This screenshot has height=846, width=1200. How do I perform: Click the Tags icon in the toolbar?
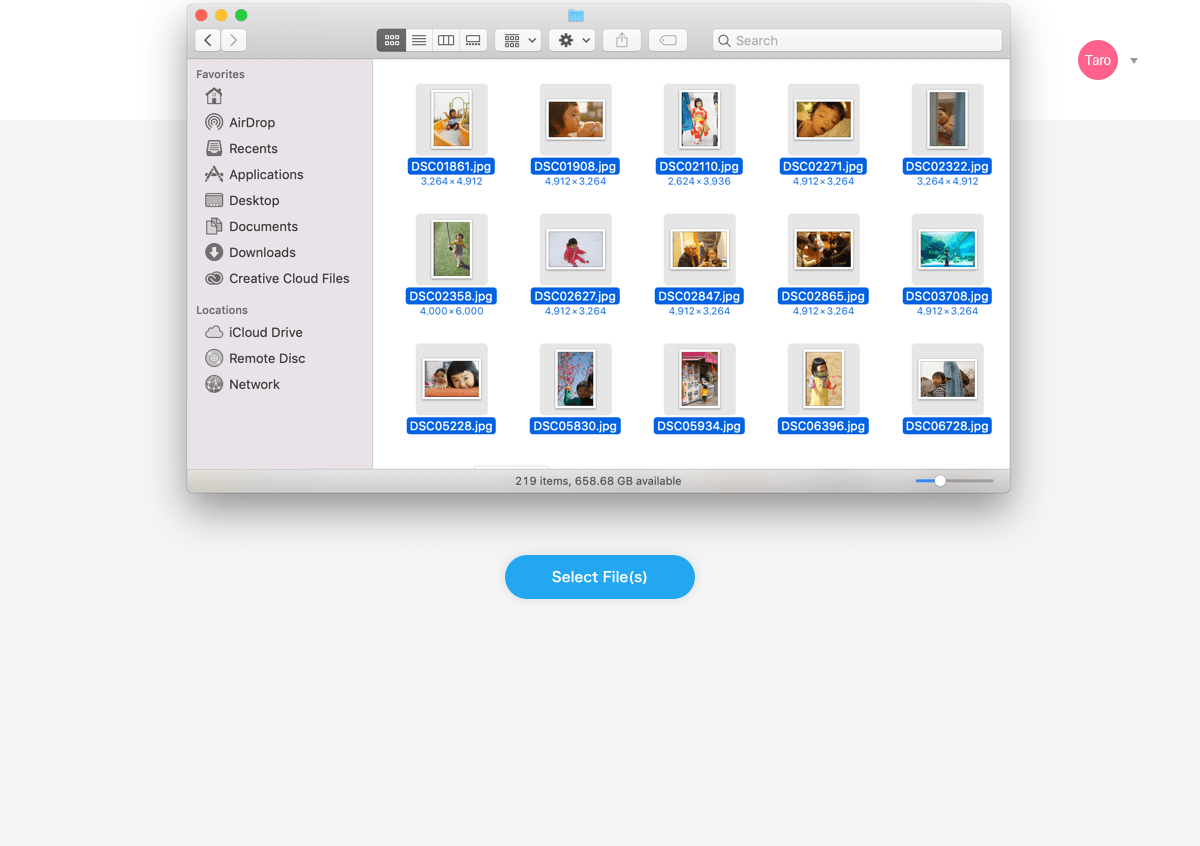coord(668,40)
